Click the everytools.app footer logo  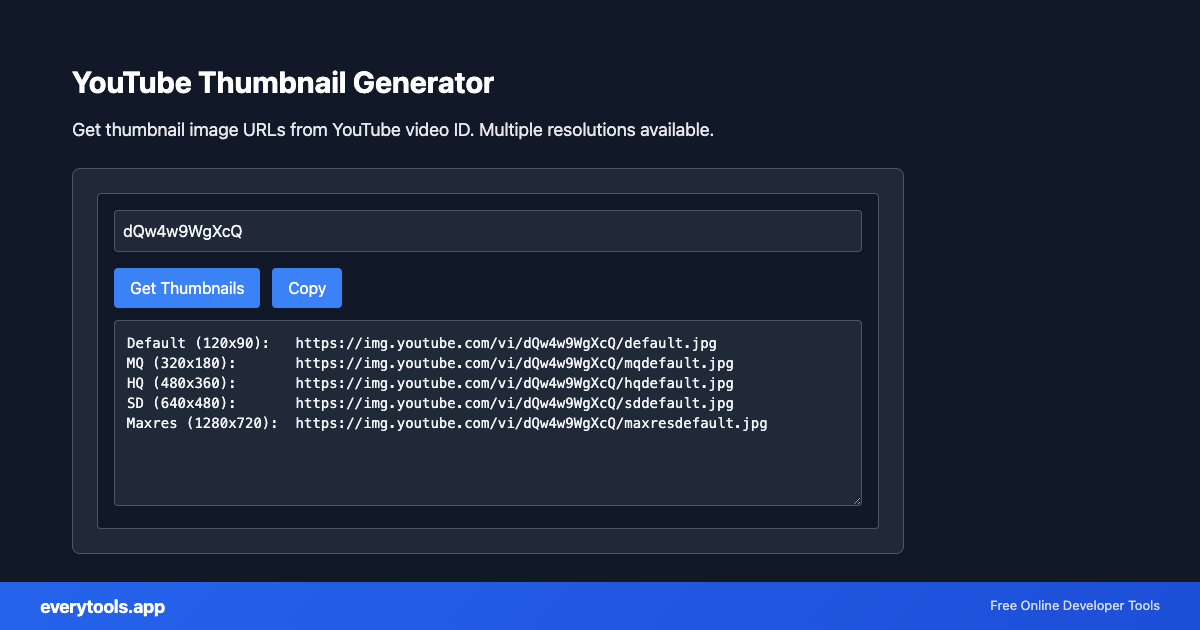point(101,606)
